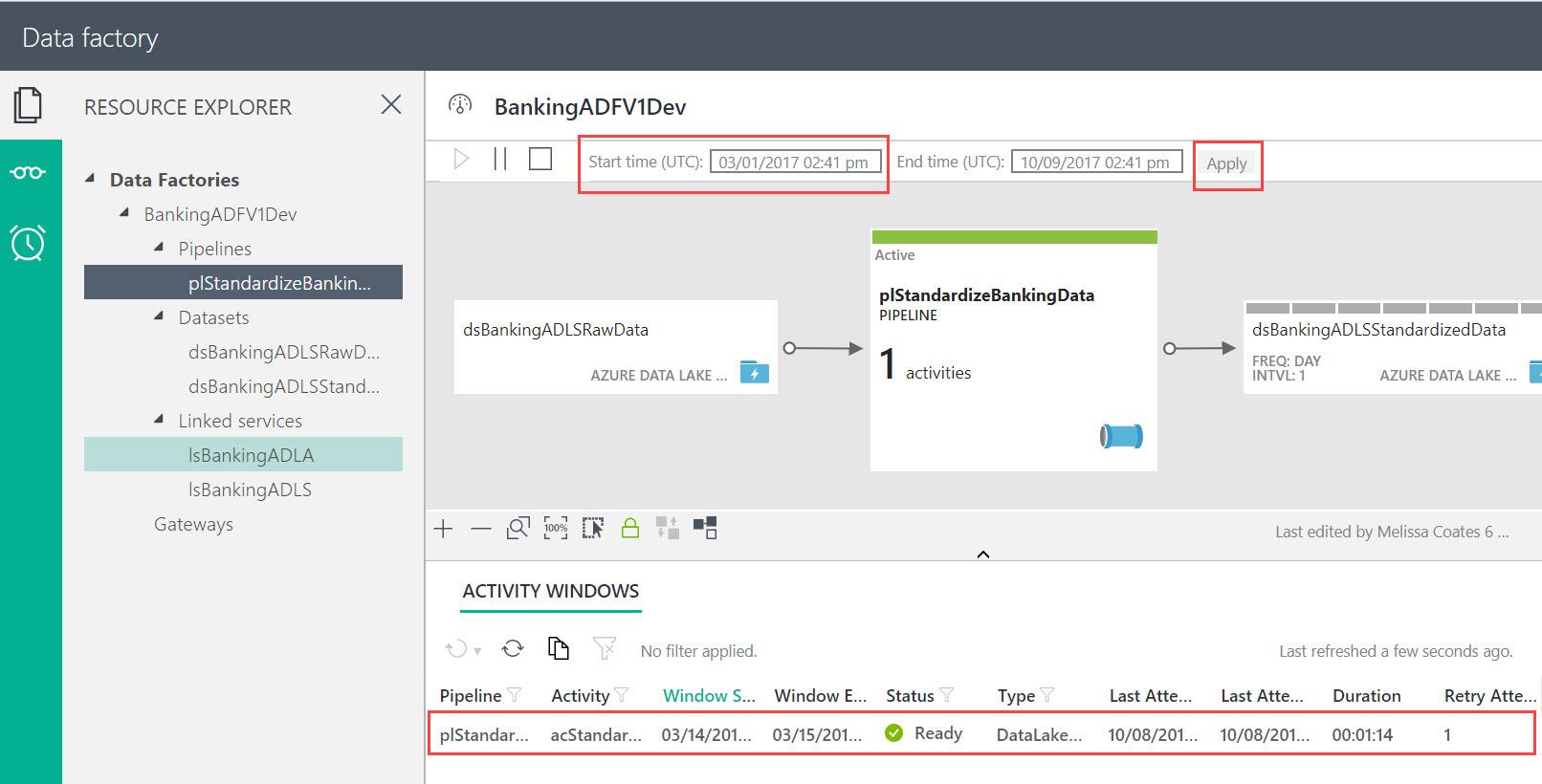
Task: Close the Resource Explorer panel
Action: click(391, 104)
